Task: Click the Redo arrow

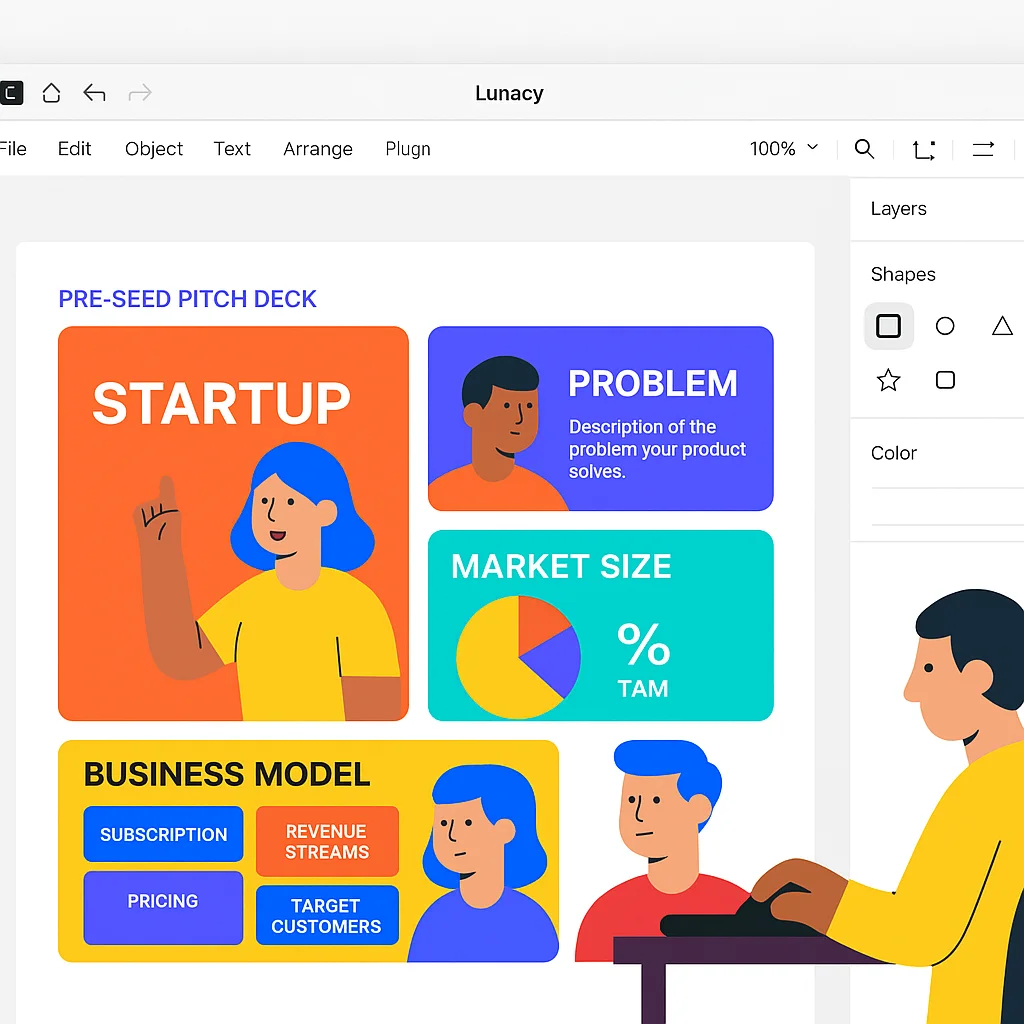Action: click(x=140, y=92)
